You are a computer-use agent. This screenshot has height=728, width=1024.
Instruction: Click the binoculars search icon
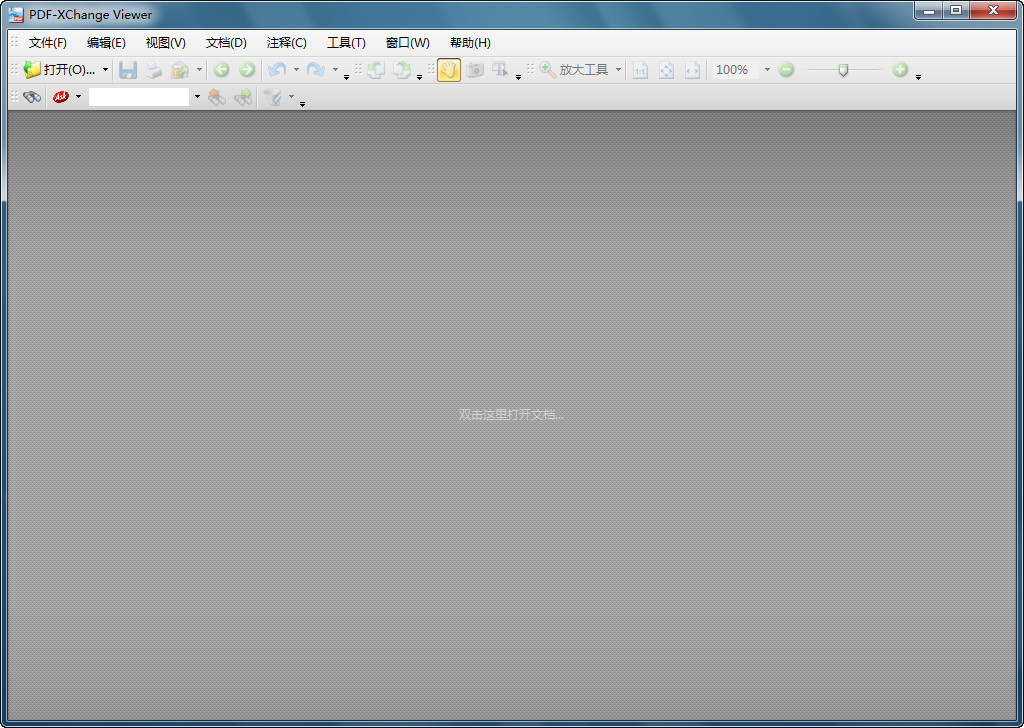point(32,97)
